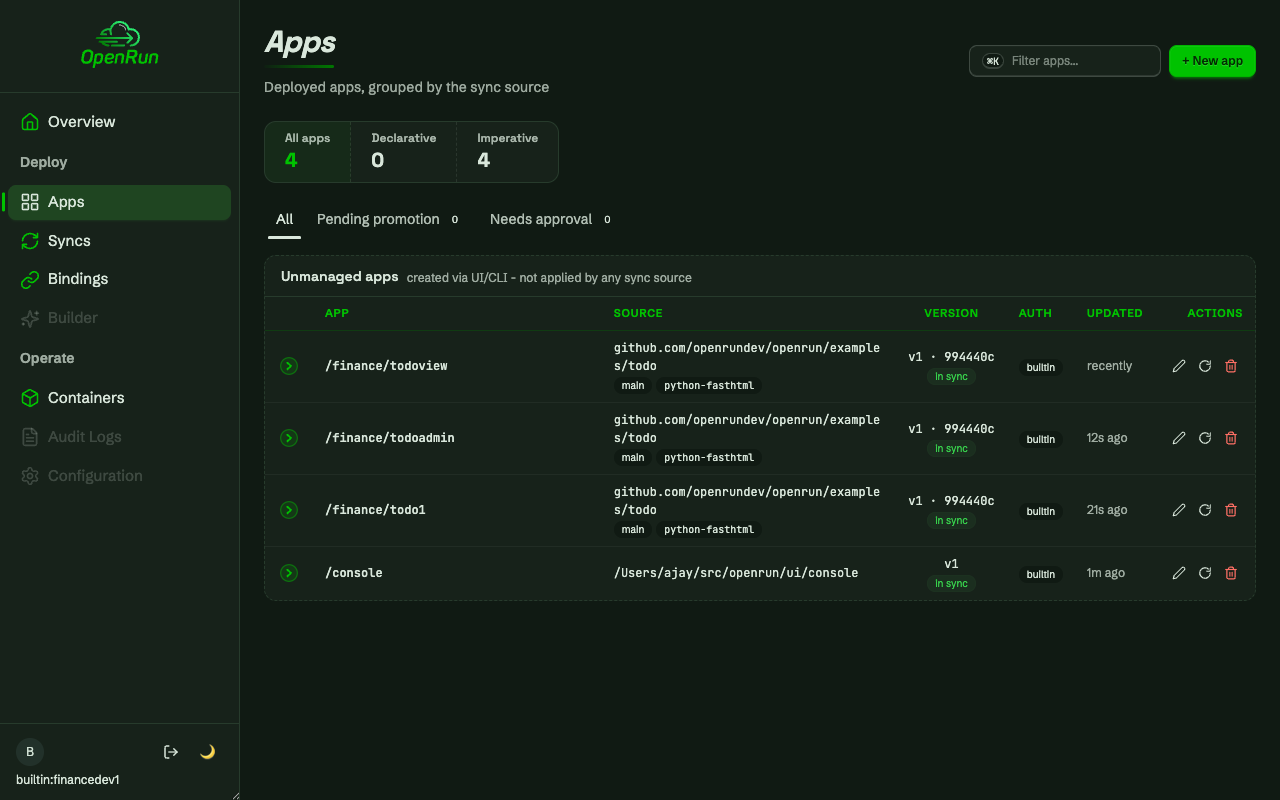Click the /finance/todoview app name
The image size is (1280, 800).
click(386, 366)
